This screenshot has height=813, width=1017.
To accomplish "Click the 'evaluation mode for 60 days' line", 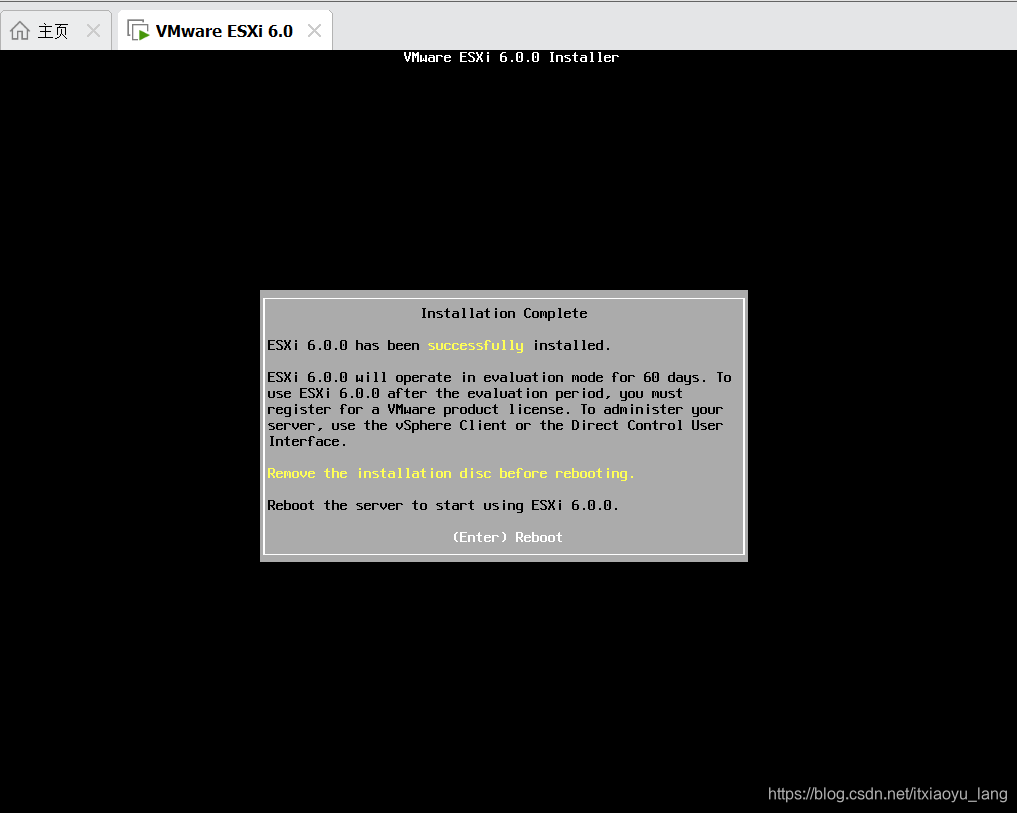I will click(x=499, y=378).
